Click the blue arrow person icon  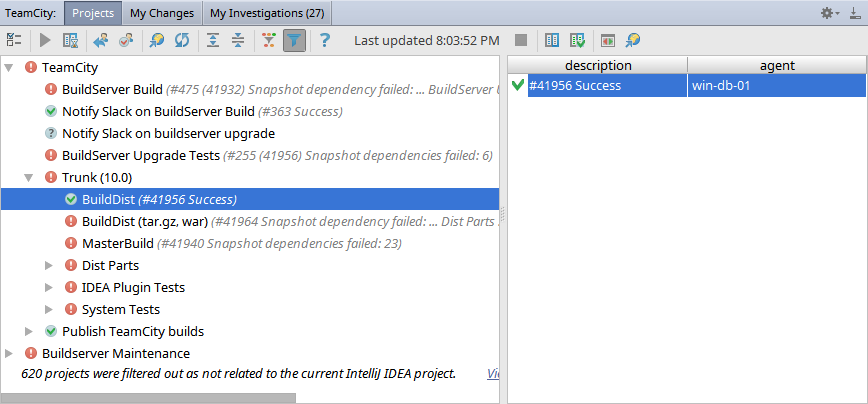[x=101, y=40]
